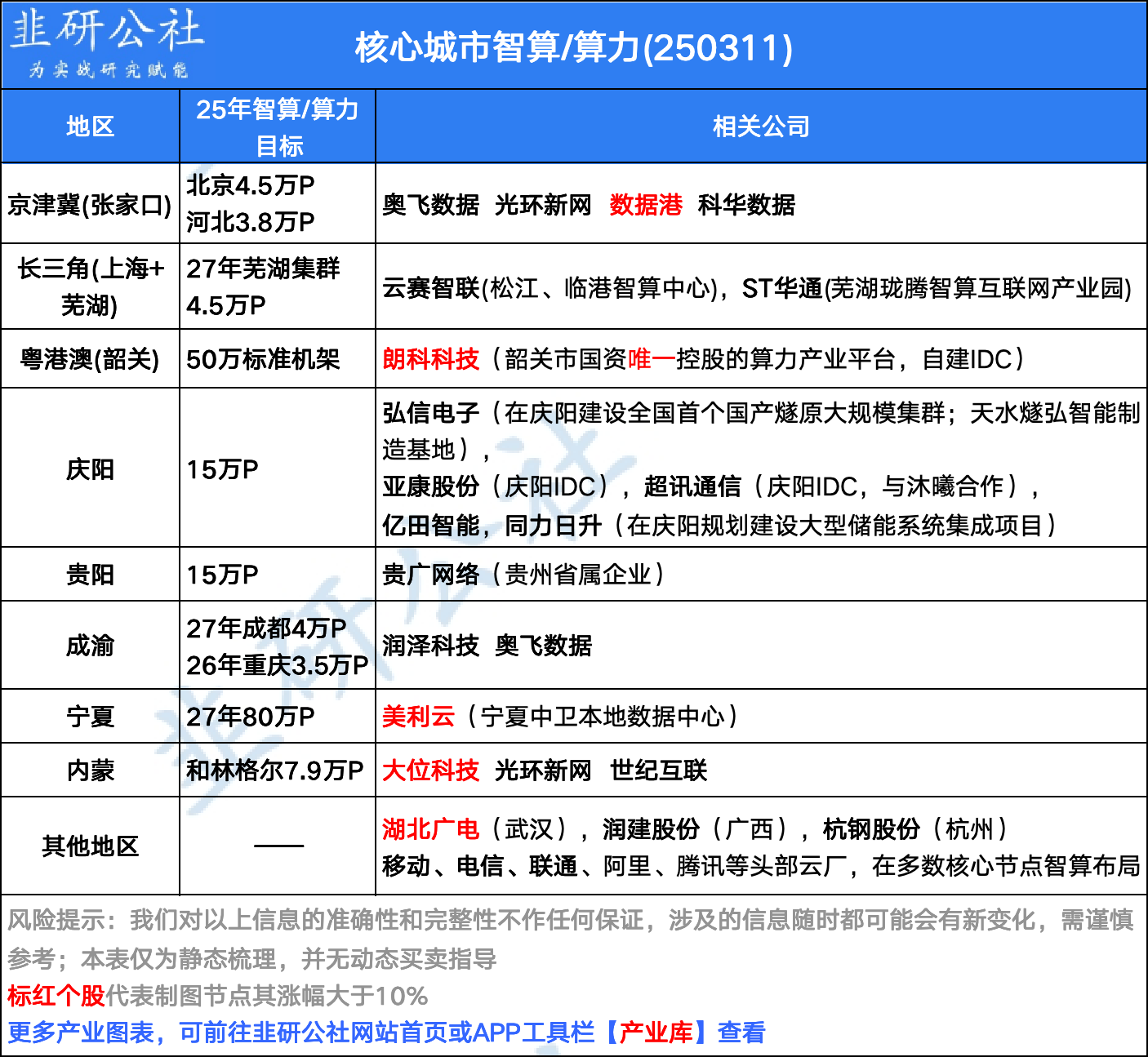The image size is (1148, 1057).
Task: Click the red 标红个股 legend text
Action: pyautogui.click(x=56, y=996)
